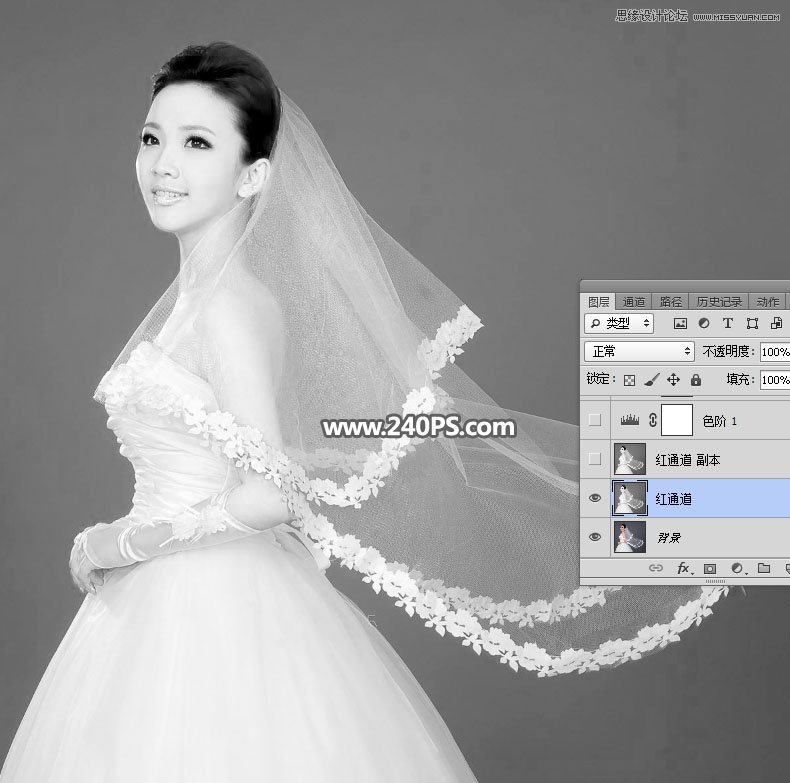The width and height of the screenshot is (790, 783).
Task: Switch to the 历史记录 tab
Action: click(x=719, y=302)
